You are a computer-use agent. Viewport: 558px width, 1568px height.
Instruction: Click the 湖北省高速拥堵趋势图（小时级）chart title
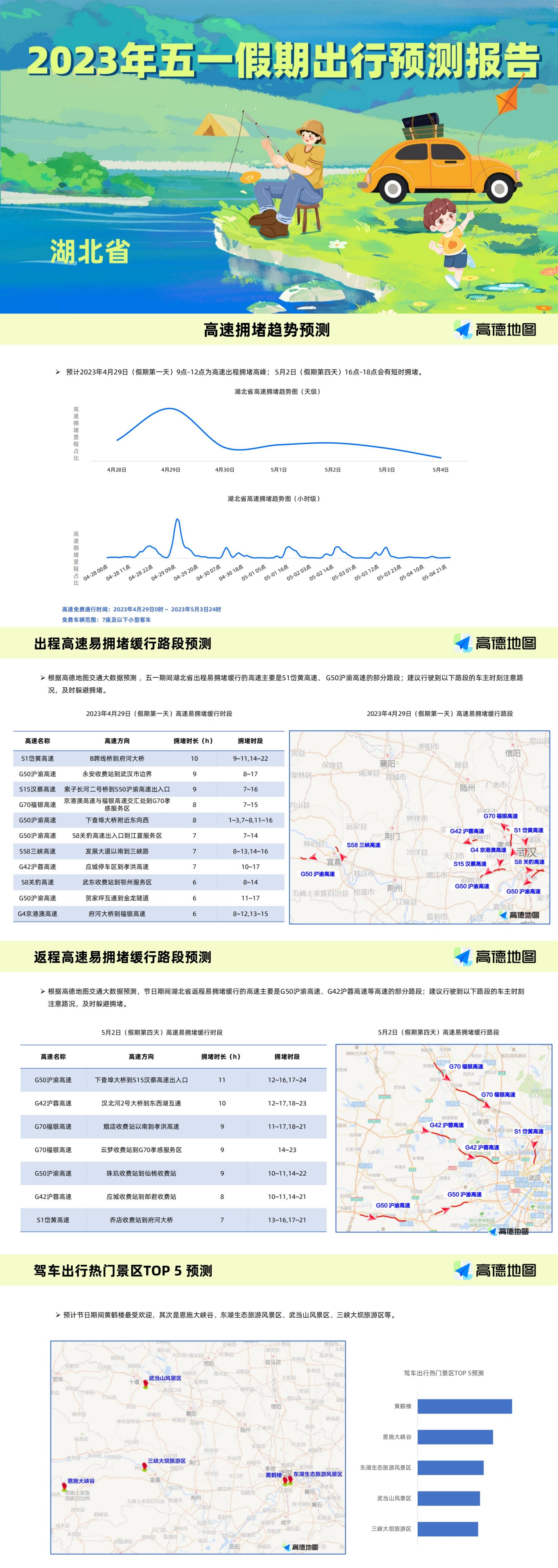274,499
